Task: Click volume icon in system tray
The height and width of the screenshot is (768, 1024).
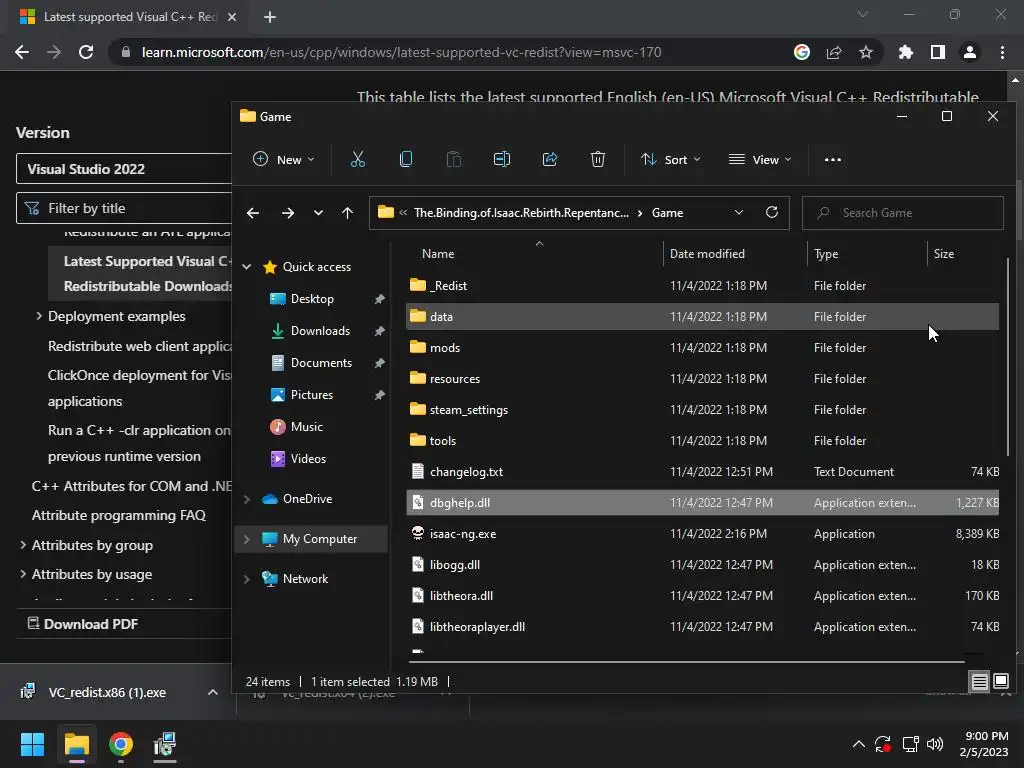Action: click(x=935, y=744)
